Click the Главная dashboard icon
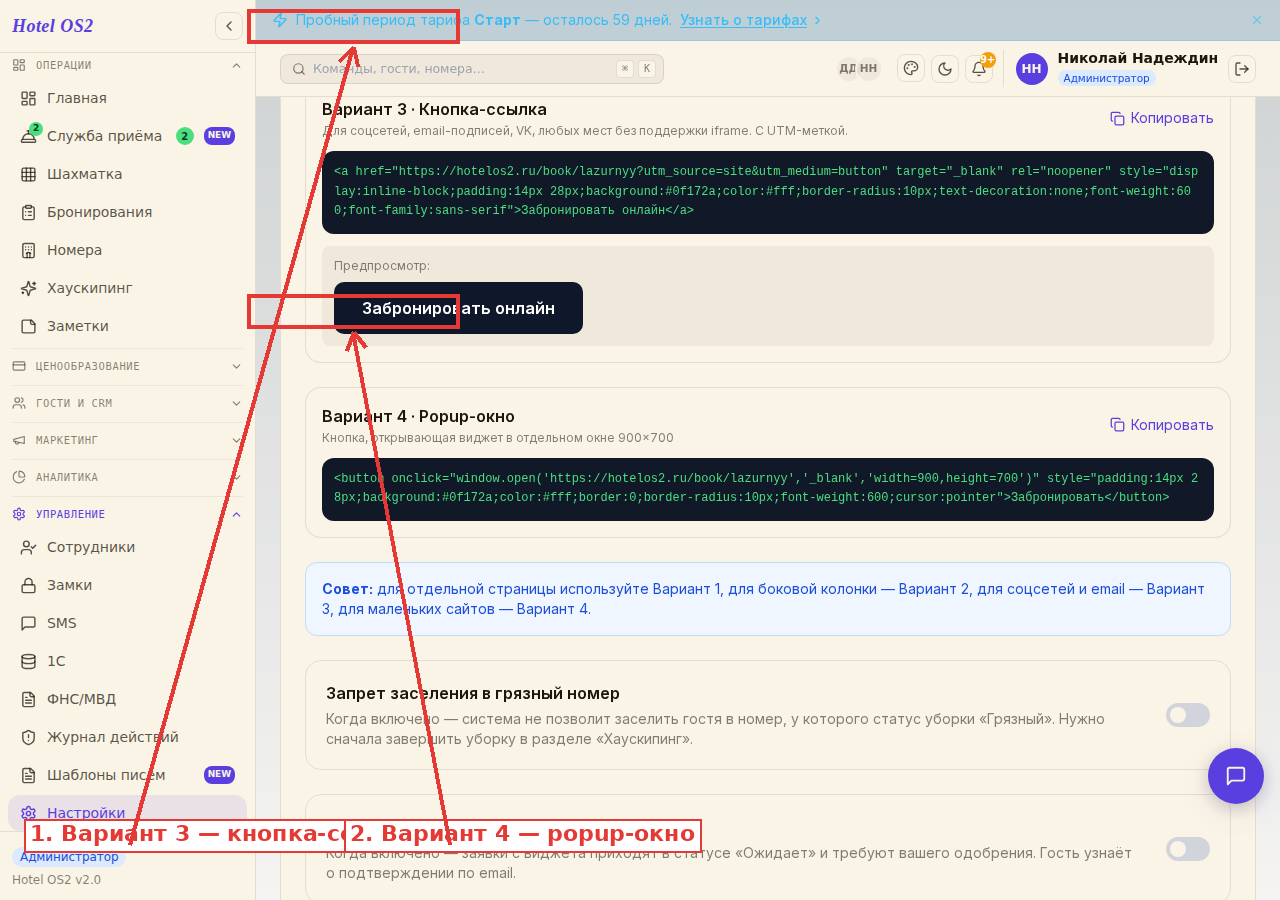Screen dimensions: 1280x900 (x=28, y=98)
